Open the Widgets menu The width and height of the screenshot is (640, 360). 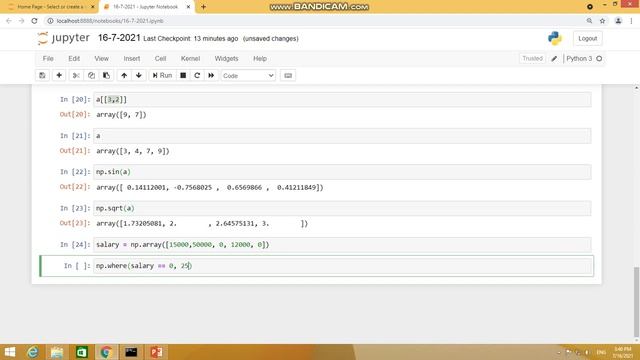227,59
